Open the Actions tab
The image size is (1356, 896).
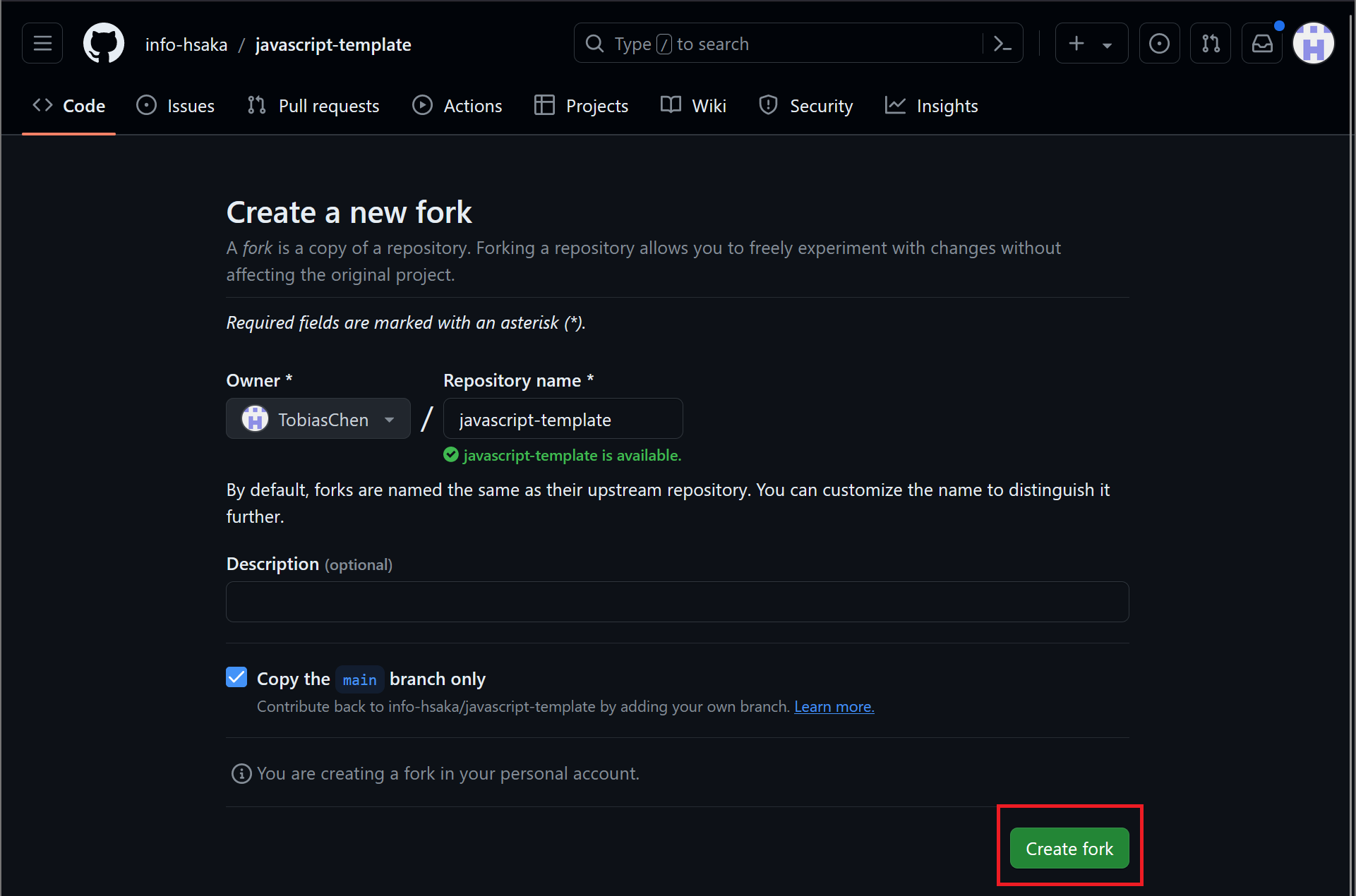coord(457,106)
